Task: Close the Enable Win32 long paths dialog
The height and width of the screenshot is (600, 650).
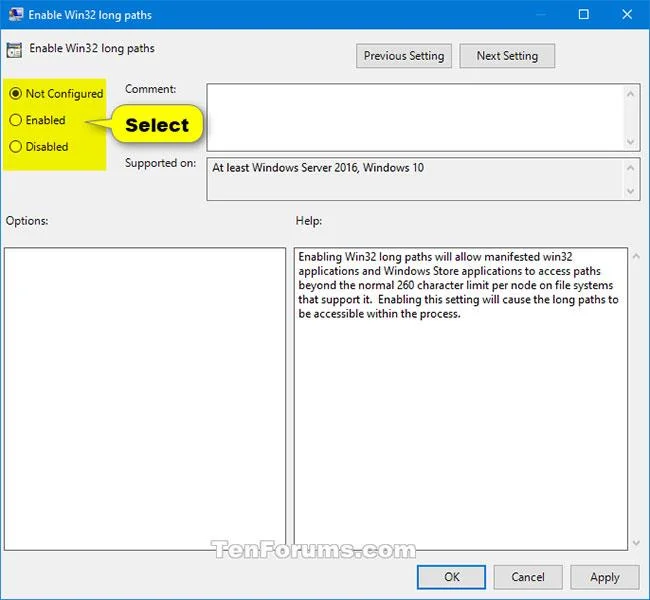Action: click(627, 15)
